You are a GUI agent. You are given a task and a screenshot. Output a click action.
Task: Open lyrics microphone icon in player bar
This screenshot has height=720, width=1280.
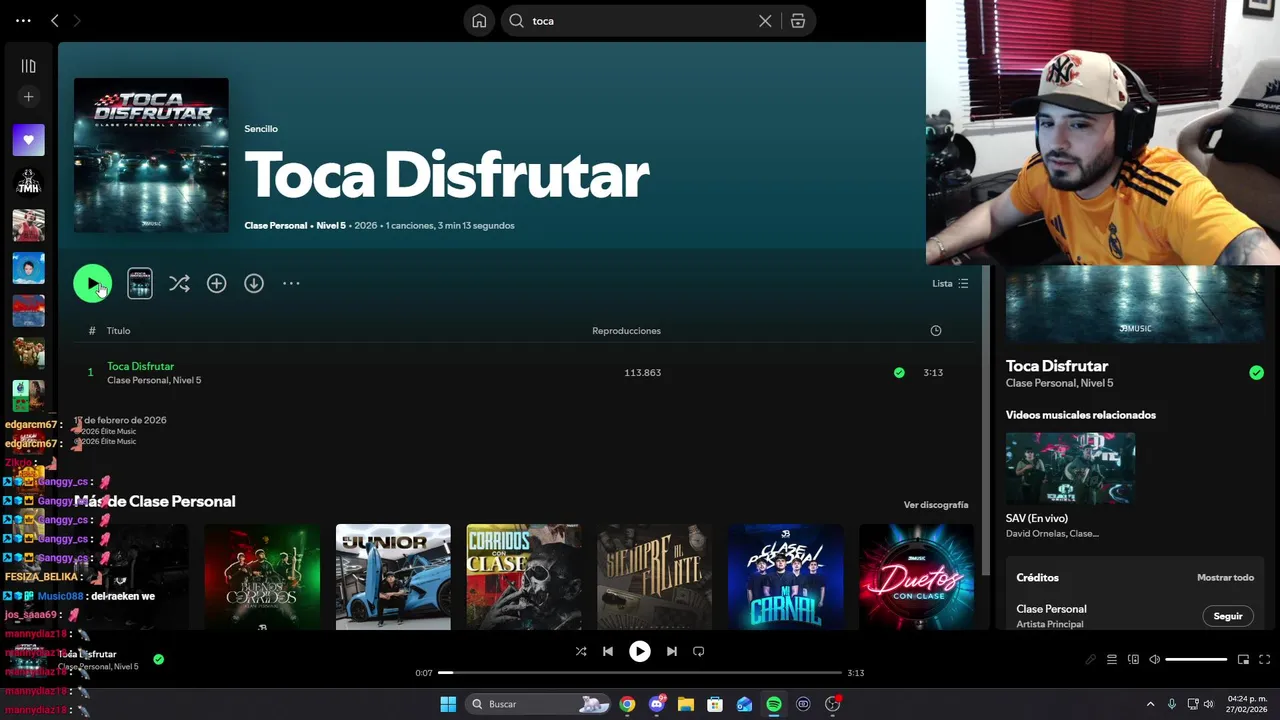[1091, 660]
